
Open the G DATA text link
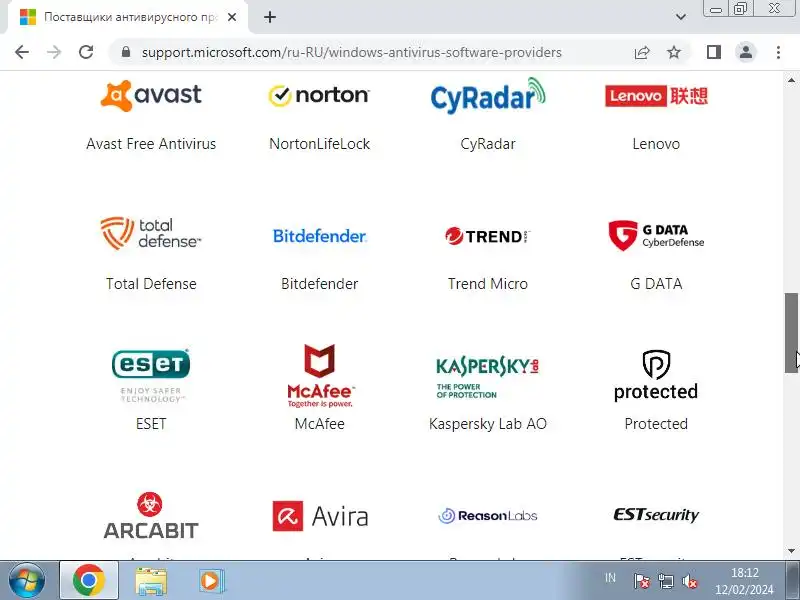pos(656,284)
